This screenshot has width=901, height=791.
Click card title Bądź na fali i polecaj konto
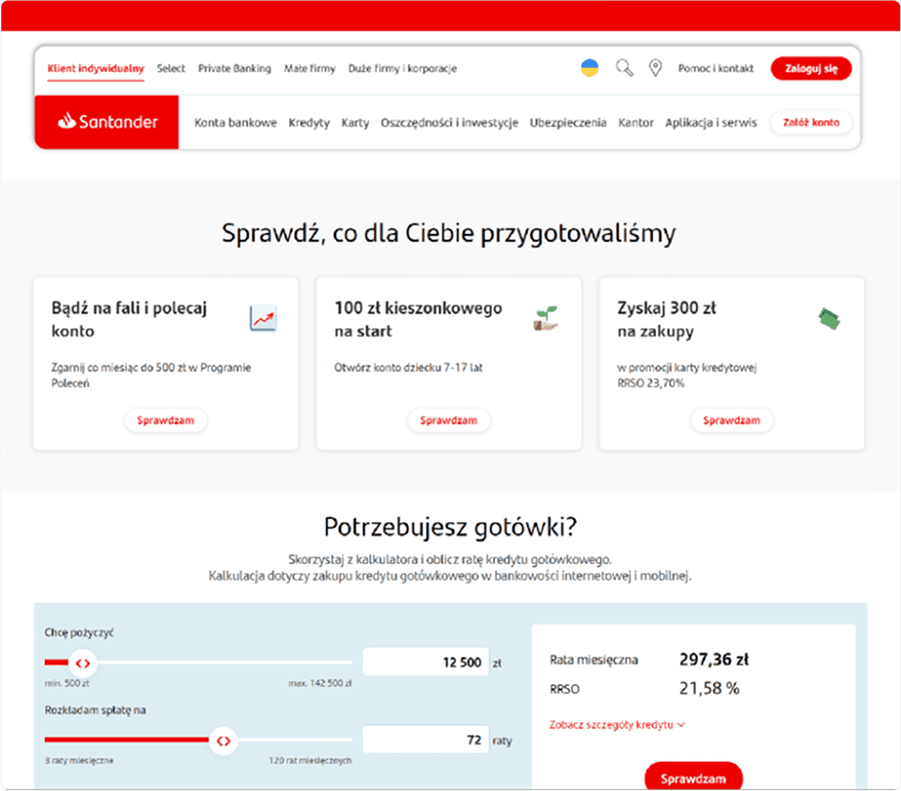[x=129, y=319]
